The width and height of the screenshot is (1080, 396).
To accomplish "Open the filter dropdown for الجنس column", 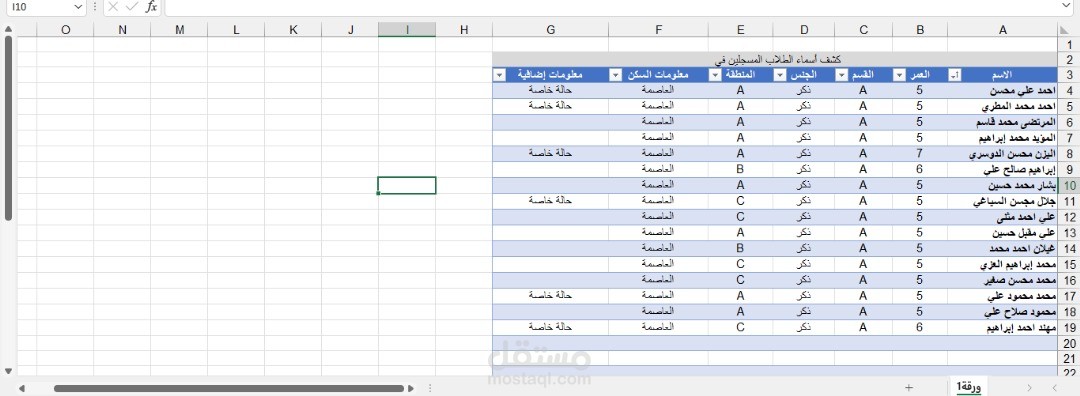I will click(779, 75).
